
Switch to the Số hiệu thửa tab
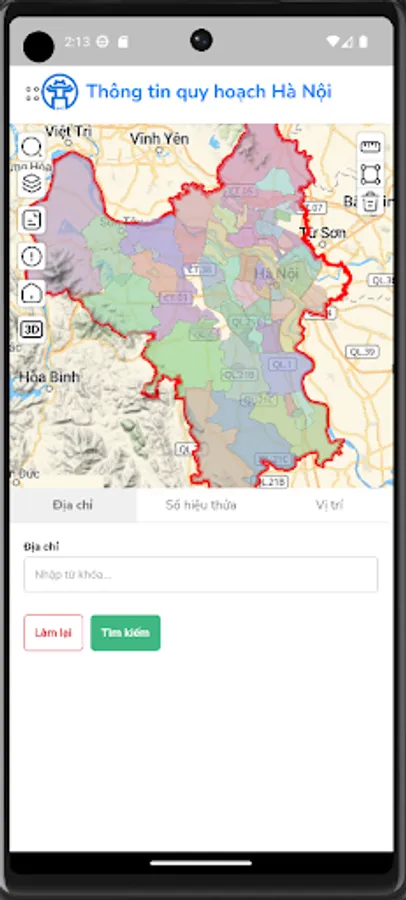pyautogui.click(x=201, y=505)
